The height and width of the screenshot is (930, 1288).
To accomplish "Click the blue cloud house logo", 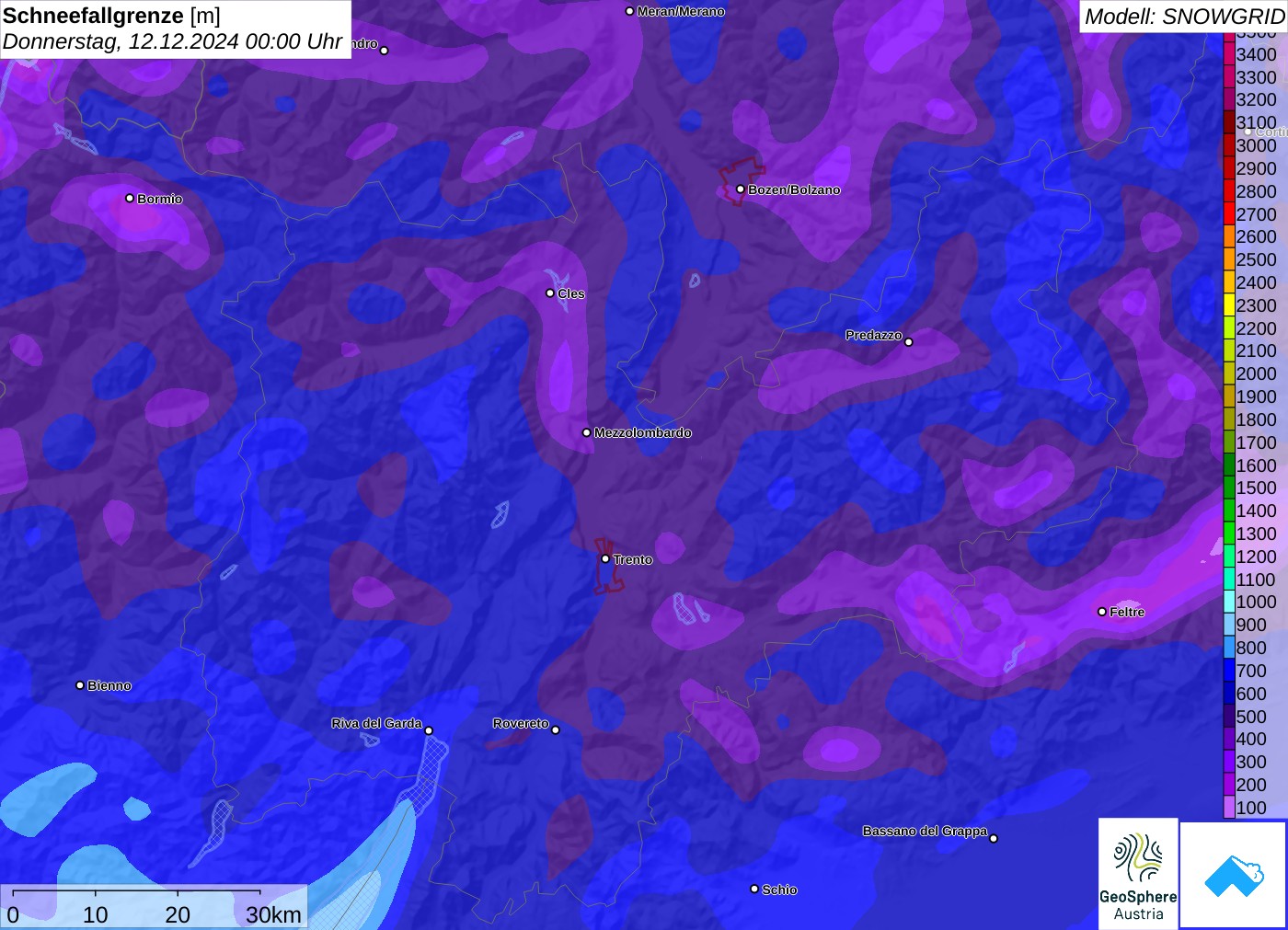I will 1234,875.
